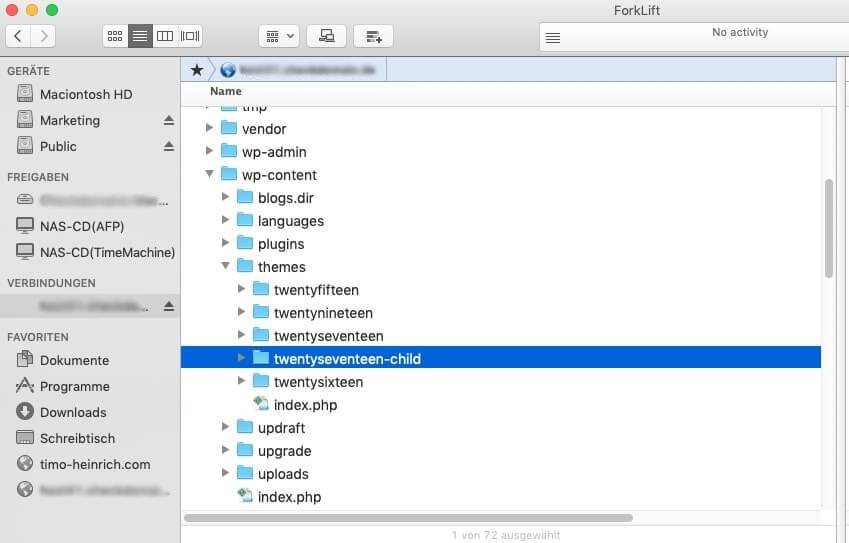Eject the Public volume

point(169,146)
